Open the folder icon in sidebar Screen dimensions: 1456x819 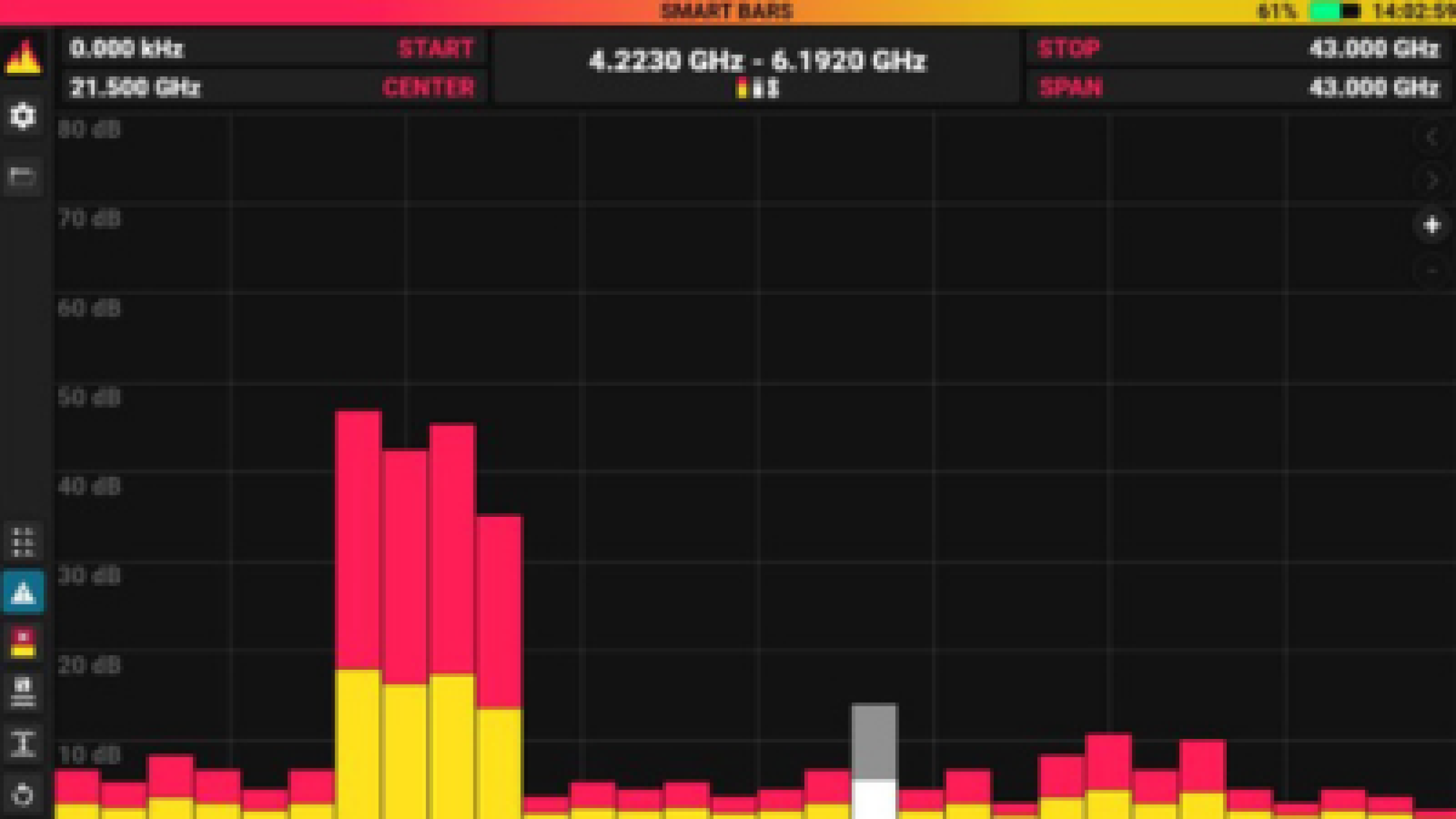pos(23,177)
